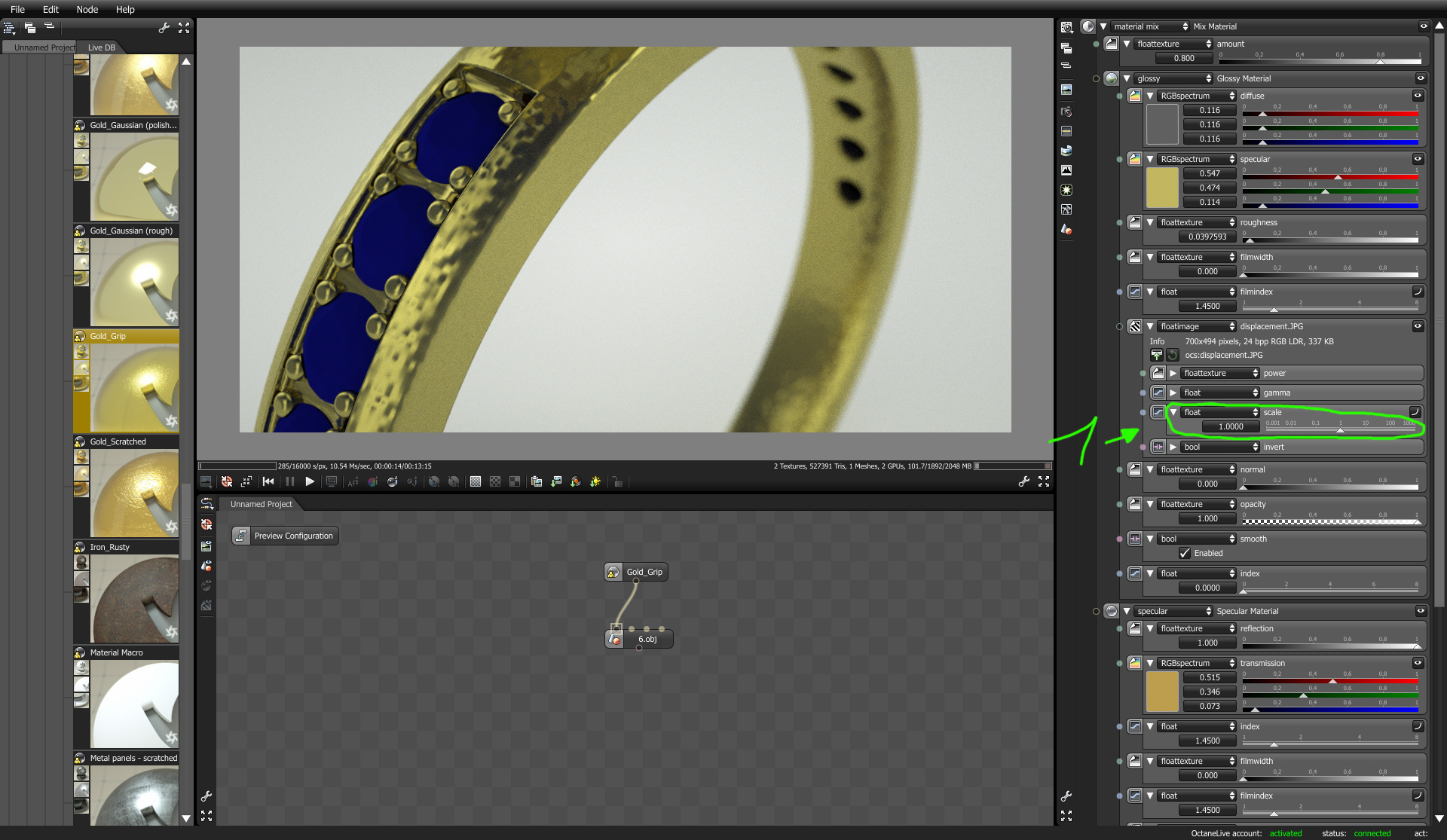Select the auto focus picker tool

pyautogui.click(x=353, y=482)
